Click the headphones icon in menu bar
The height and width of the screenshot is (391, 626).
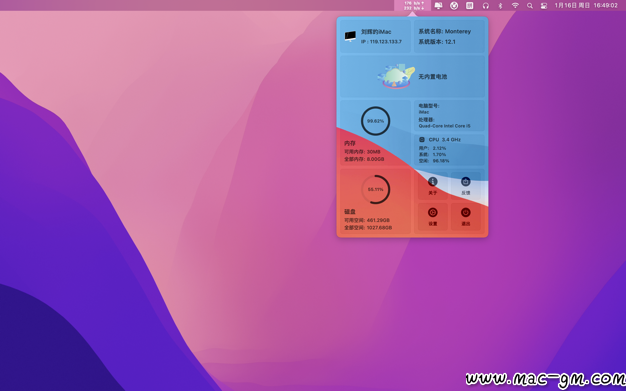485,6
